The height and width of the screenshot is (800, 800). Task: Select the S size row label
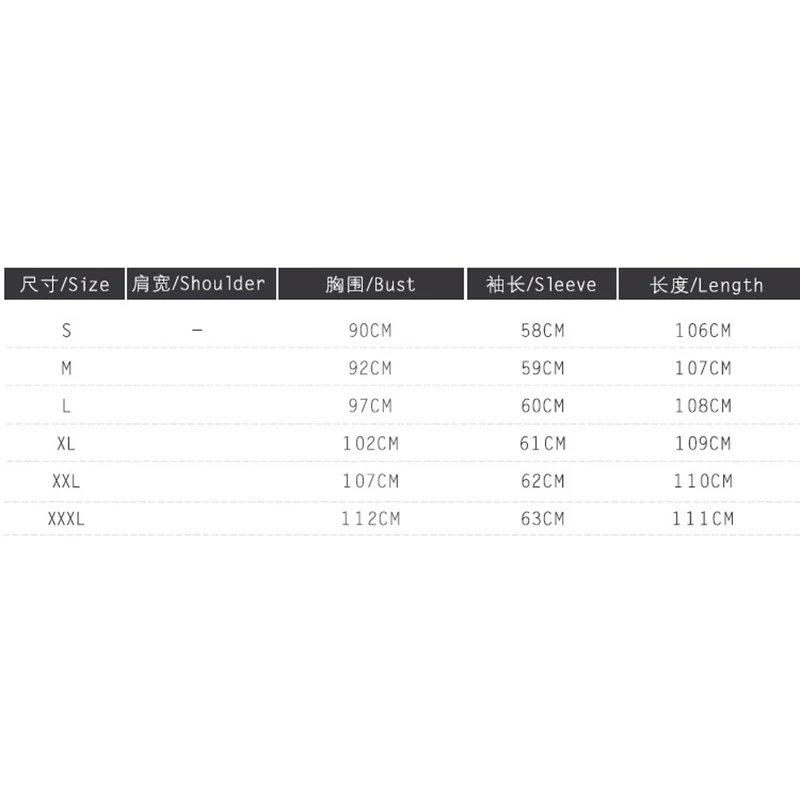pyautogui.click(x=67, y=330)
